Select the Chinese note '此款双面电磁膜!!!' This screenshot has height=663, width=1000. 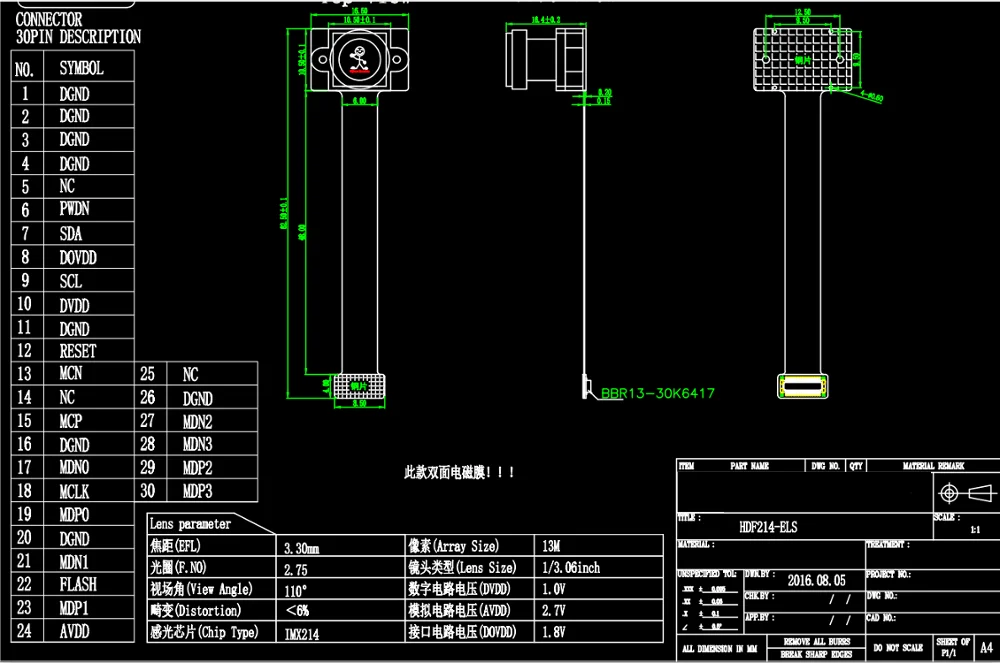point(459,472)
